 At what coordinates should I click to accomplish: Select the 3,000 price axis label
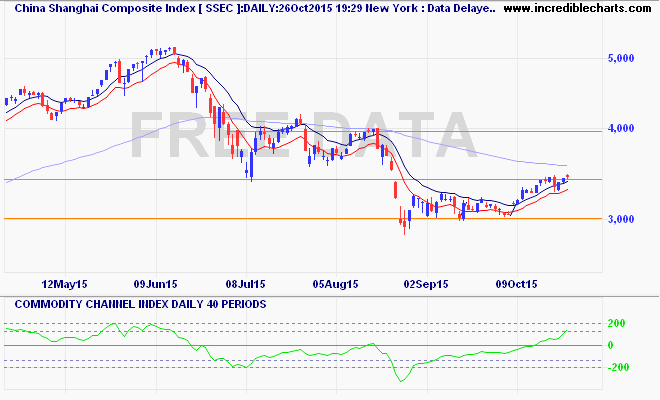(x=620, y=219)
